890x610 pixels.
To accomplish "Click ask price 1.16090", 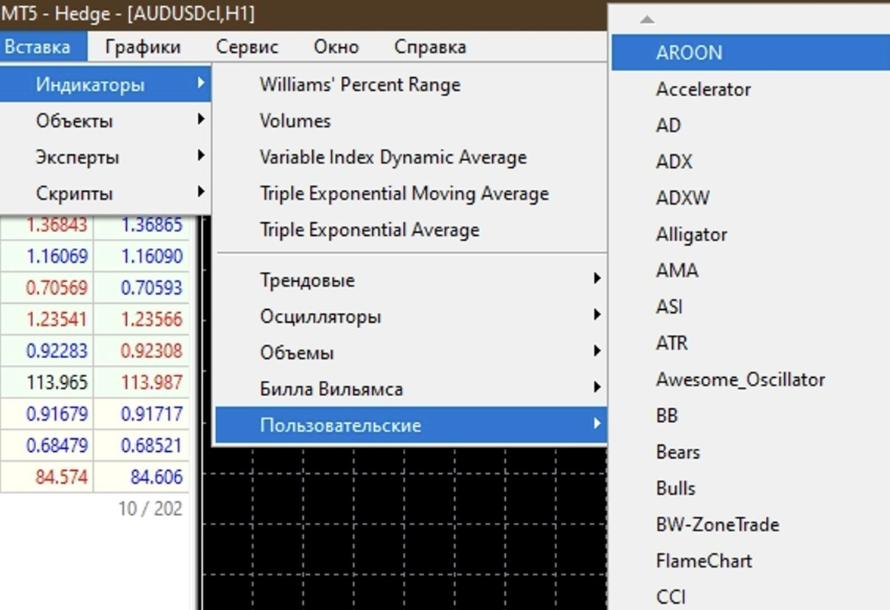I will tap(152, 256).
